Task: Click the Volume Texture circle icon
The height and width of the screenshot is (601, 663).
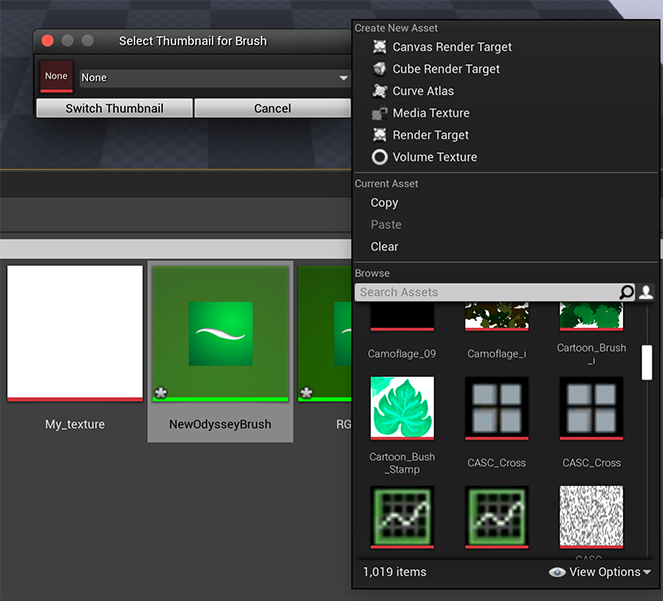Action: (379, 157)
